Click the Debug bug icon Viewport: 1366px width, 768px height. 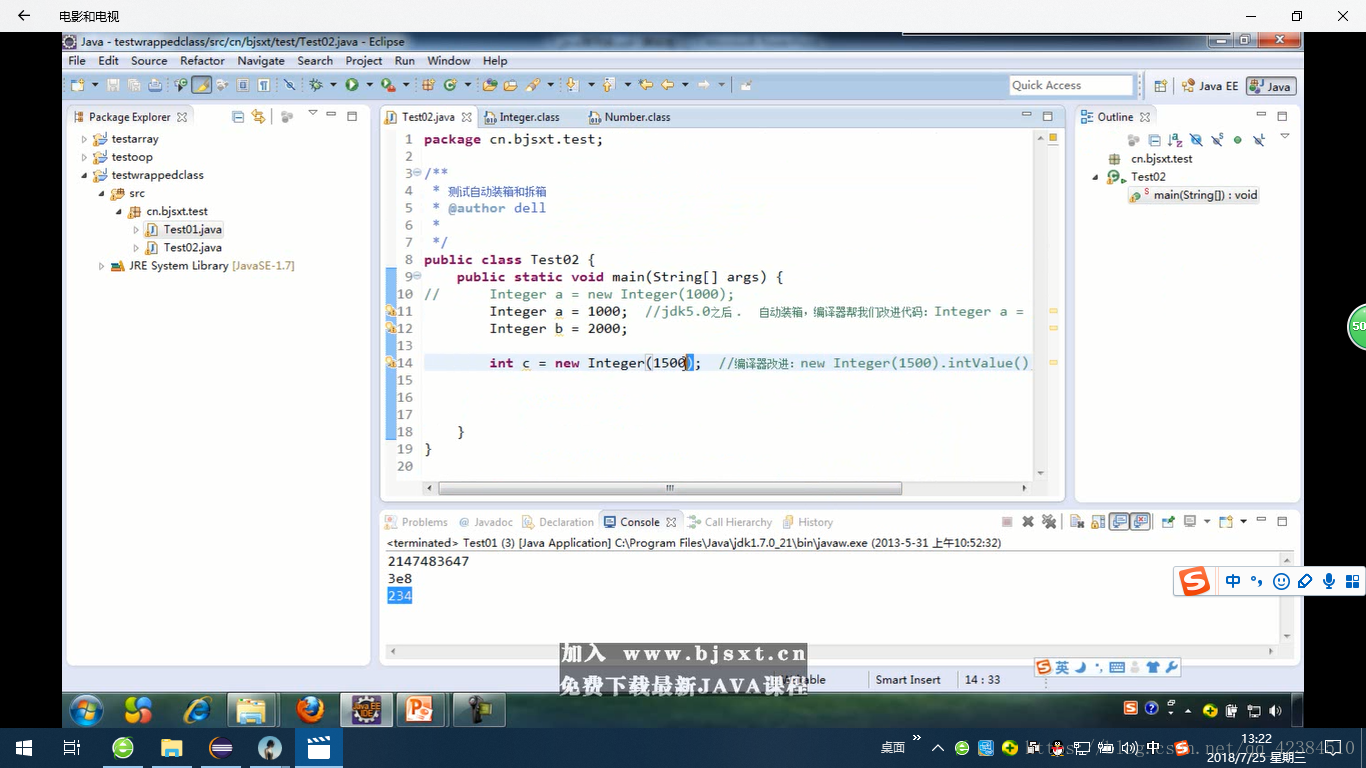(315, 85)
